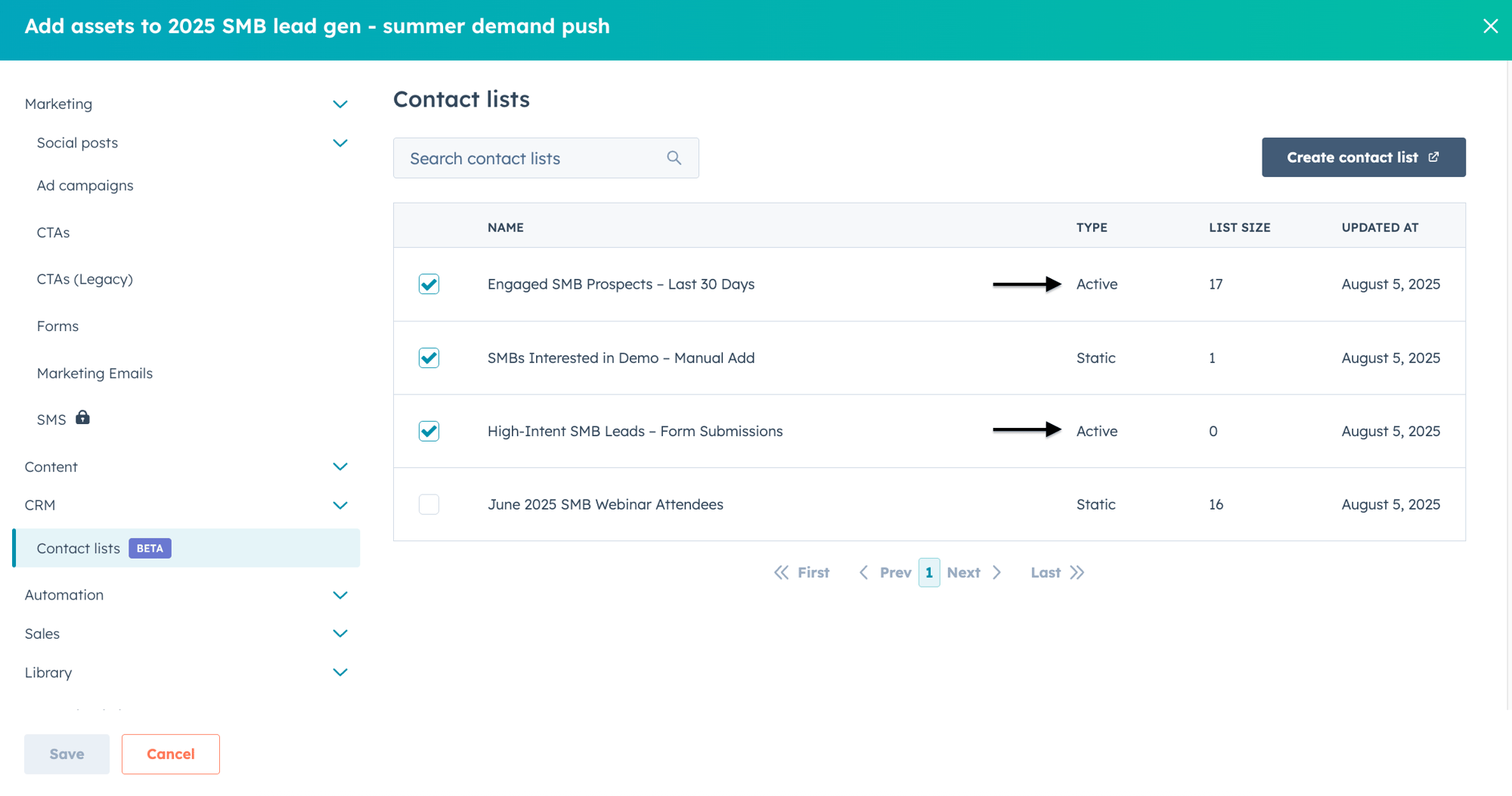Click the SMS lock icon

point(82,417)
